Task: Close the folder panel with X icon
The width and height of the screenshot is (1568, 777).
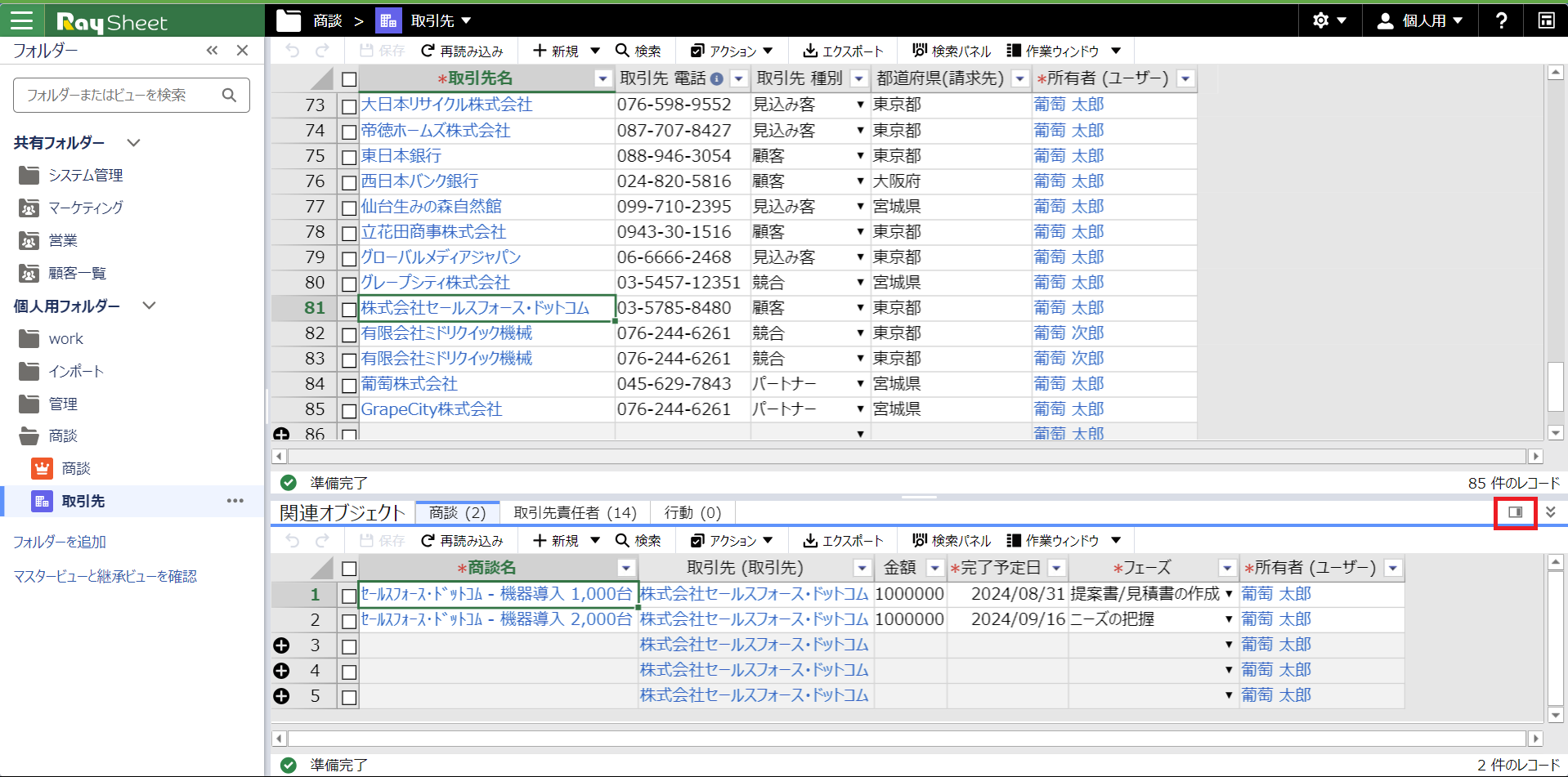Action: (242, 51)
